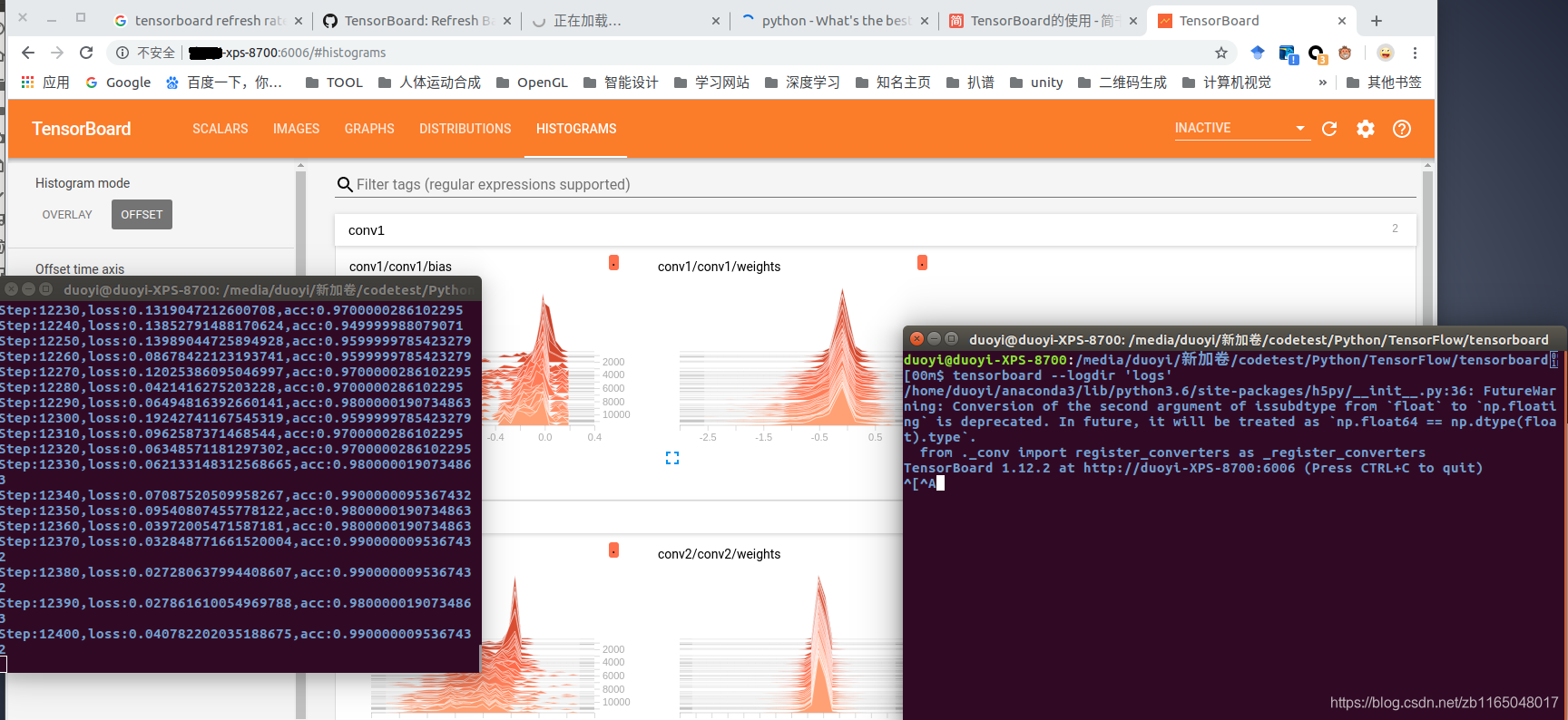Reload TensorBoard data with the refresh icon

1329,129
